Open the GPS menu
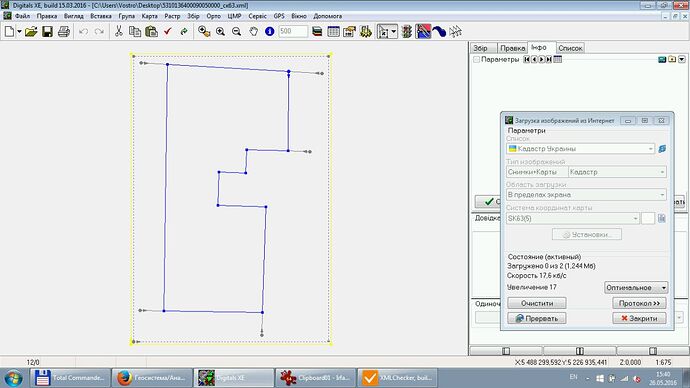 pyautogui.click(x=279, y=16)
